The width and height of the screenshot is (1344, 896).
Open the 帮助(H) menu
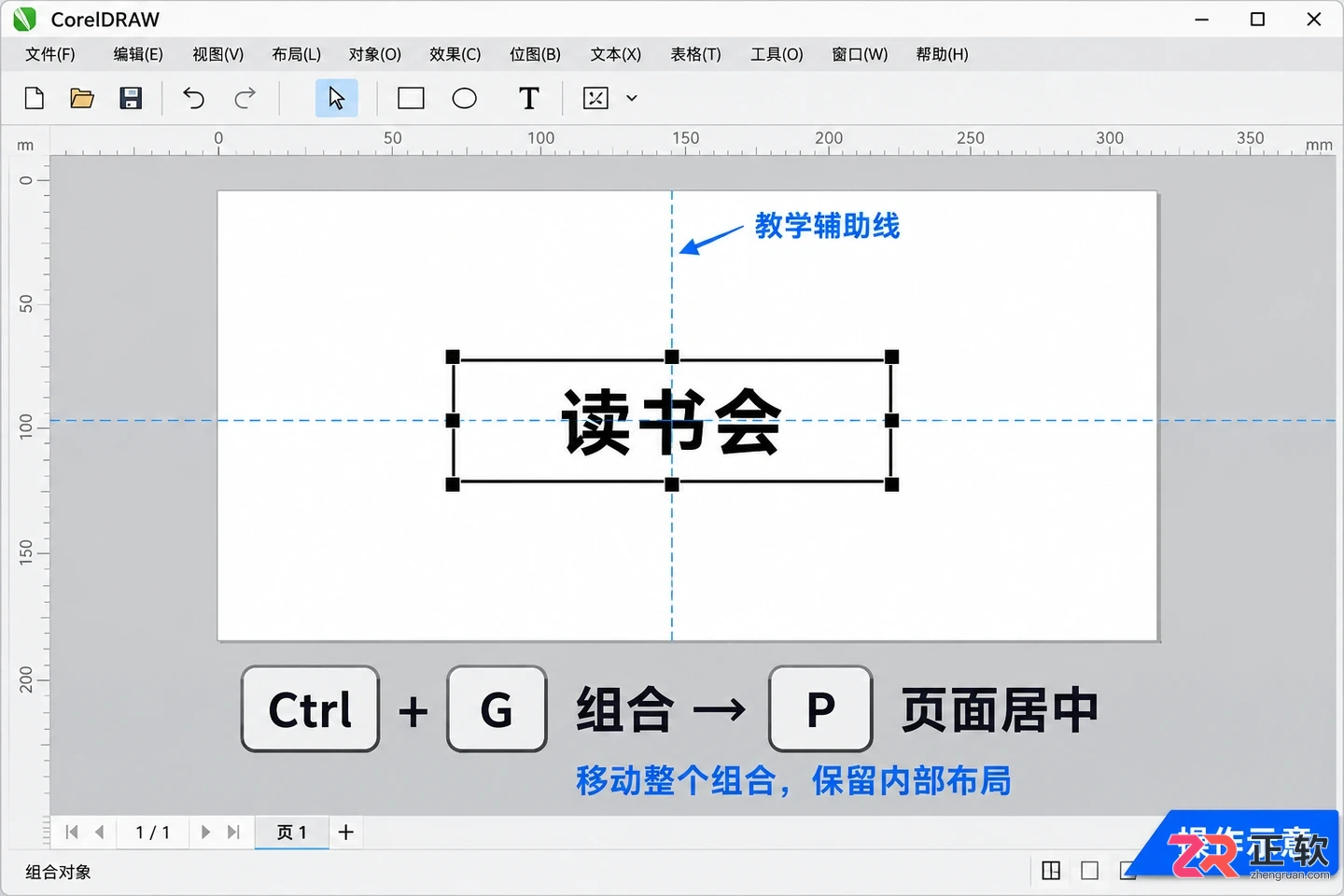point(943,54)
